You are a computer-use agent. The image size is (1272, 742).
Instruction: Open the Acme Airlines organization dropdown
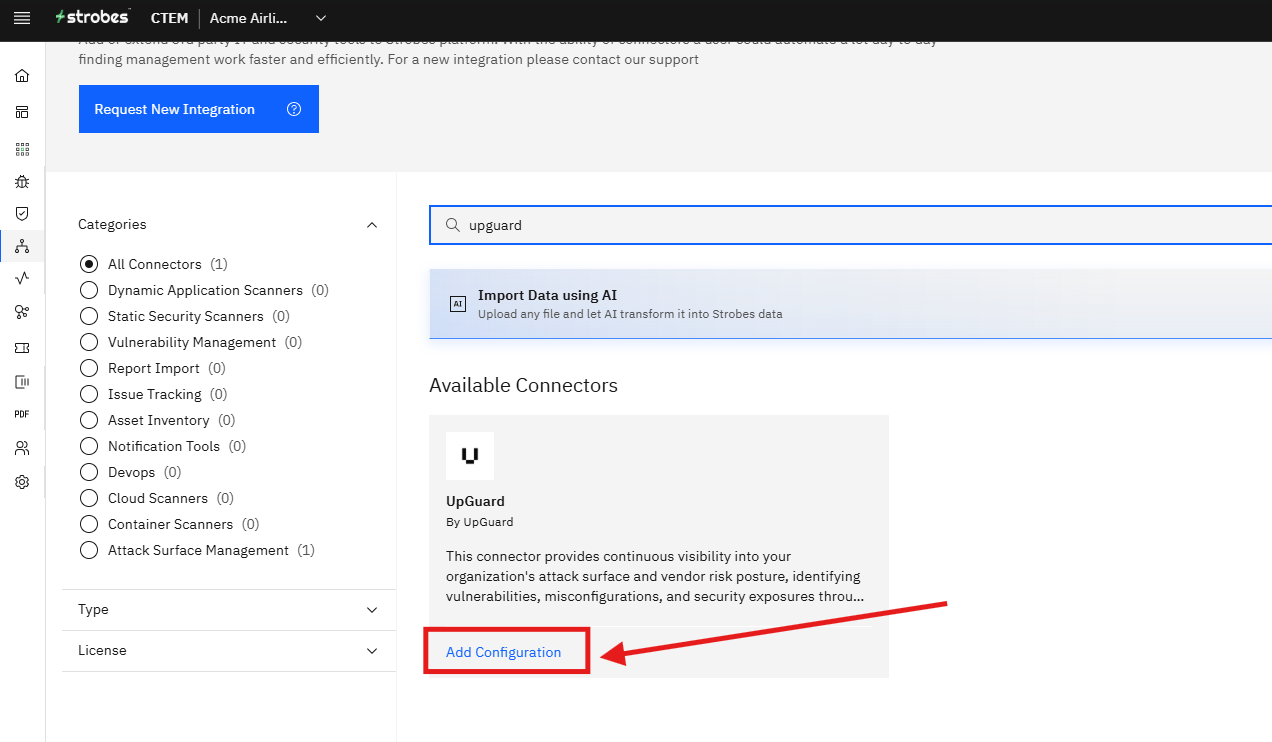[268, 18]
